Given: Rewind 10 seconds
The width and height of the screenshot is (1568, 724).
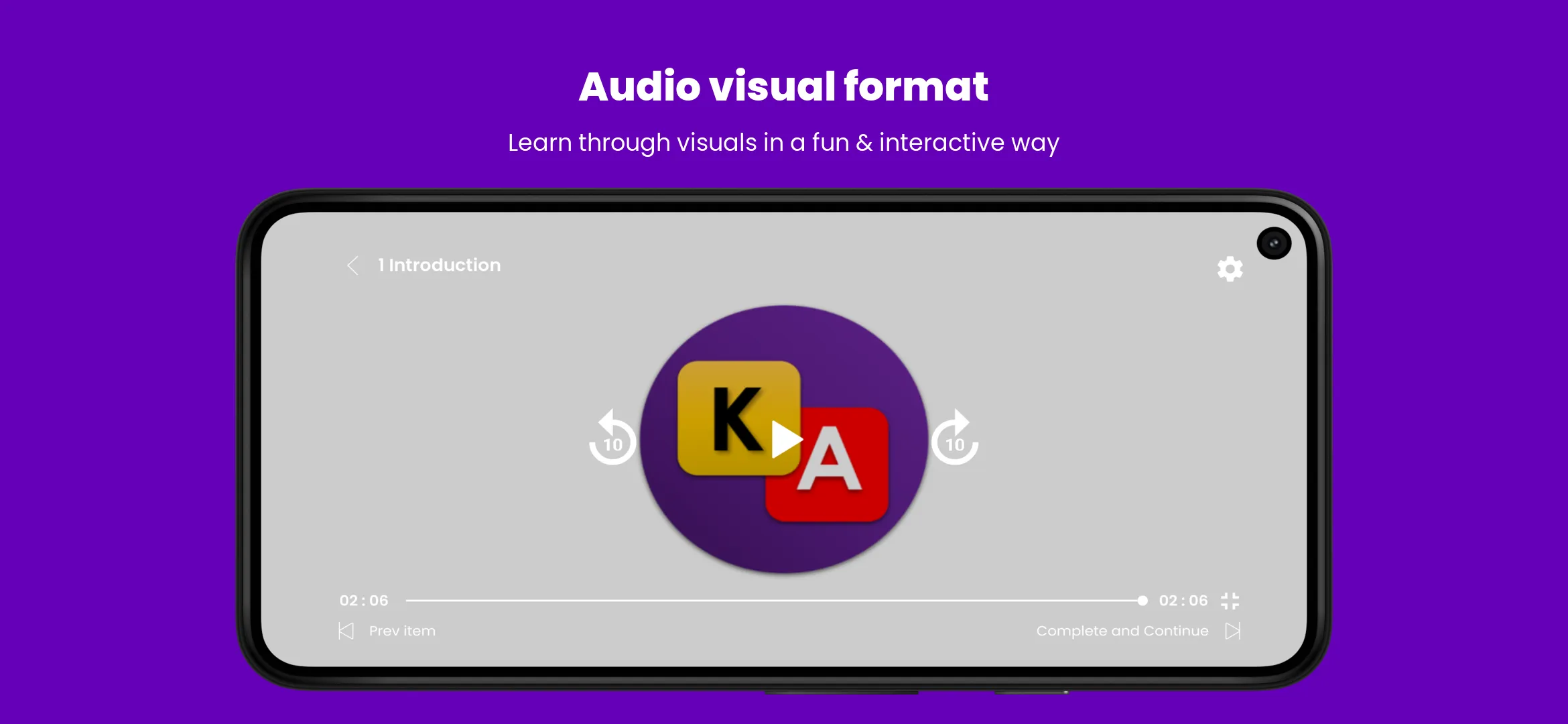Looking at the screenshot, I should coord(612,438).
